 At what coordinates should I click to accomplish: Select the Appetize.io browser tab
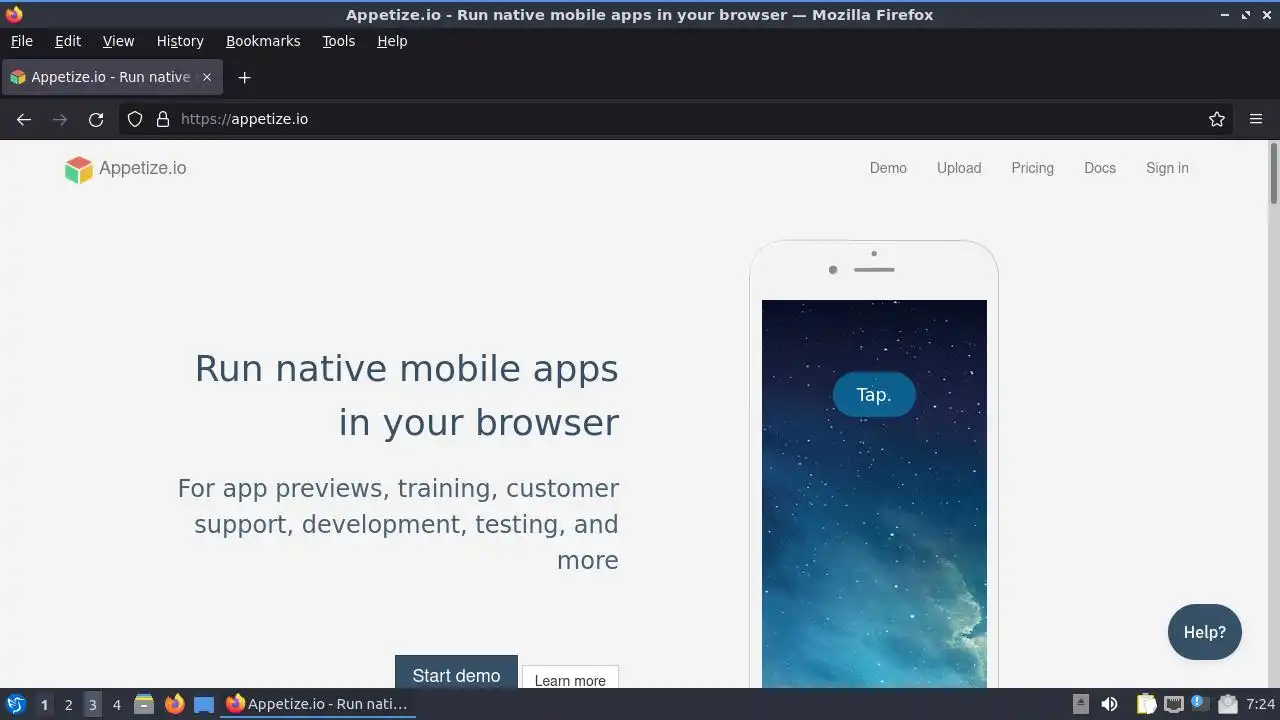112,77
